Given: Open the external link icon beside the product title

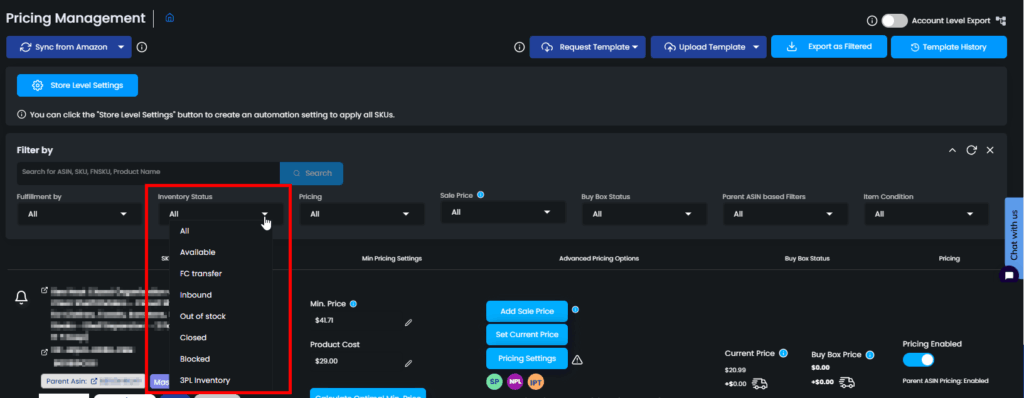Looking at the screenshot, I should pyautogui.click(x=44, y=291).
